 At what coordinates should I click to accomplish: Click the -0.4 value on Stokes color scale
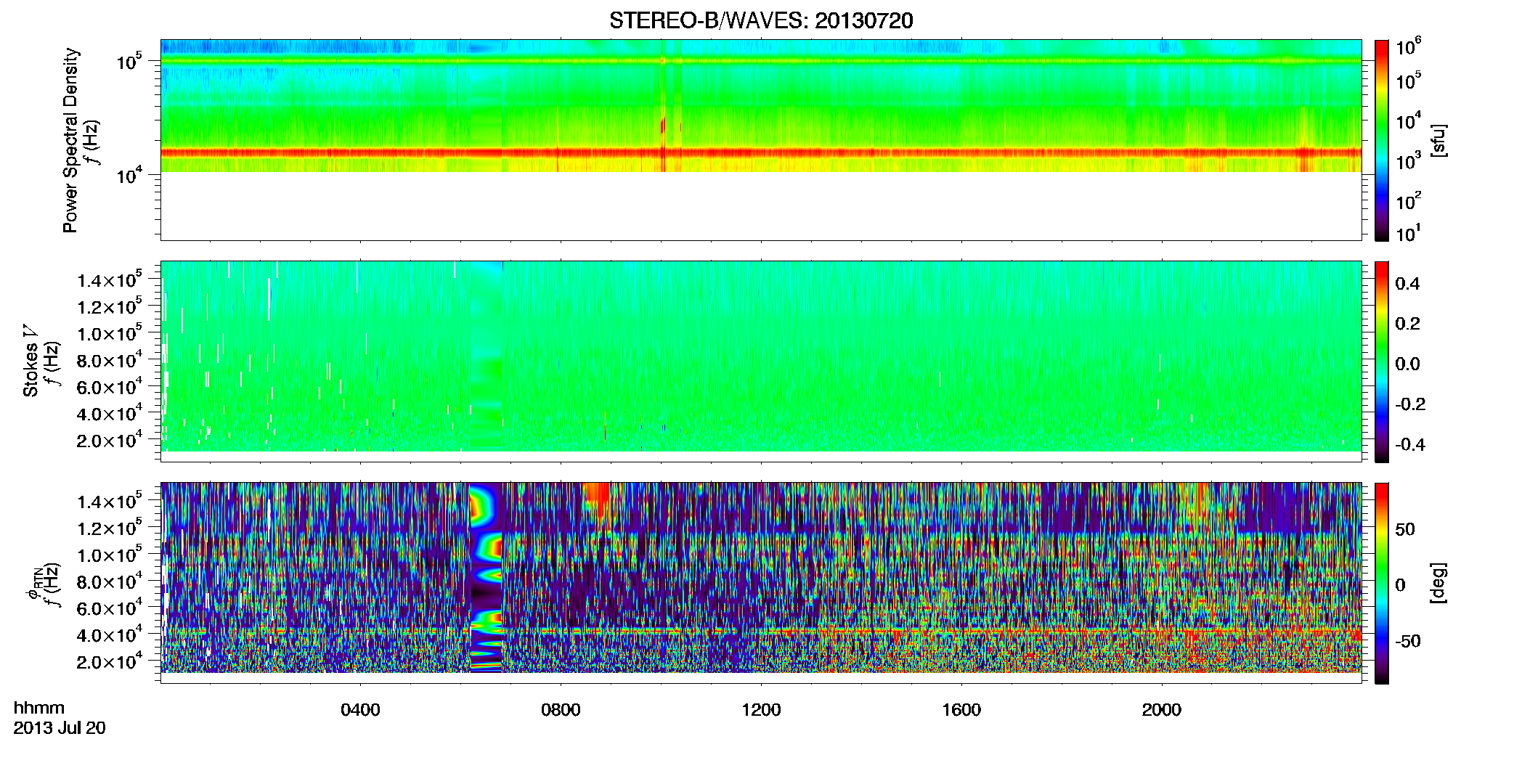[1410, 445]
